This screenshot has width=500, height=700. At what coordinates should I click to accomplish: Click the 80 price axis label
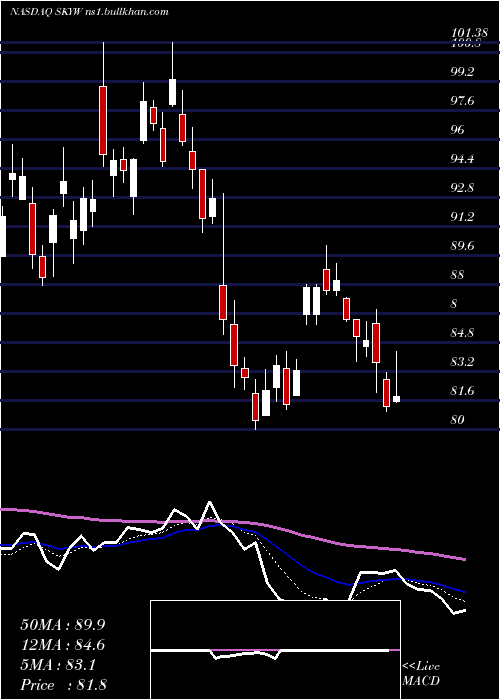pos(458,420)
